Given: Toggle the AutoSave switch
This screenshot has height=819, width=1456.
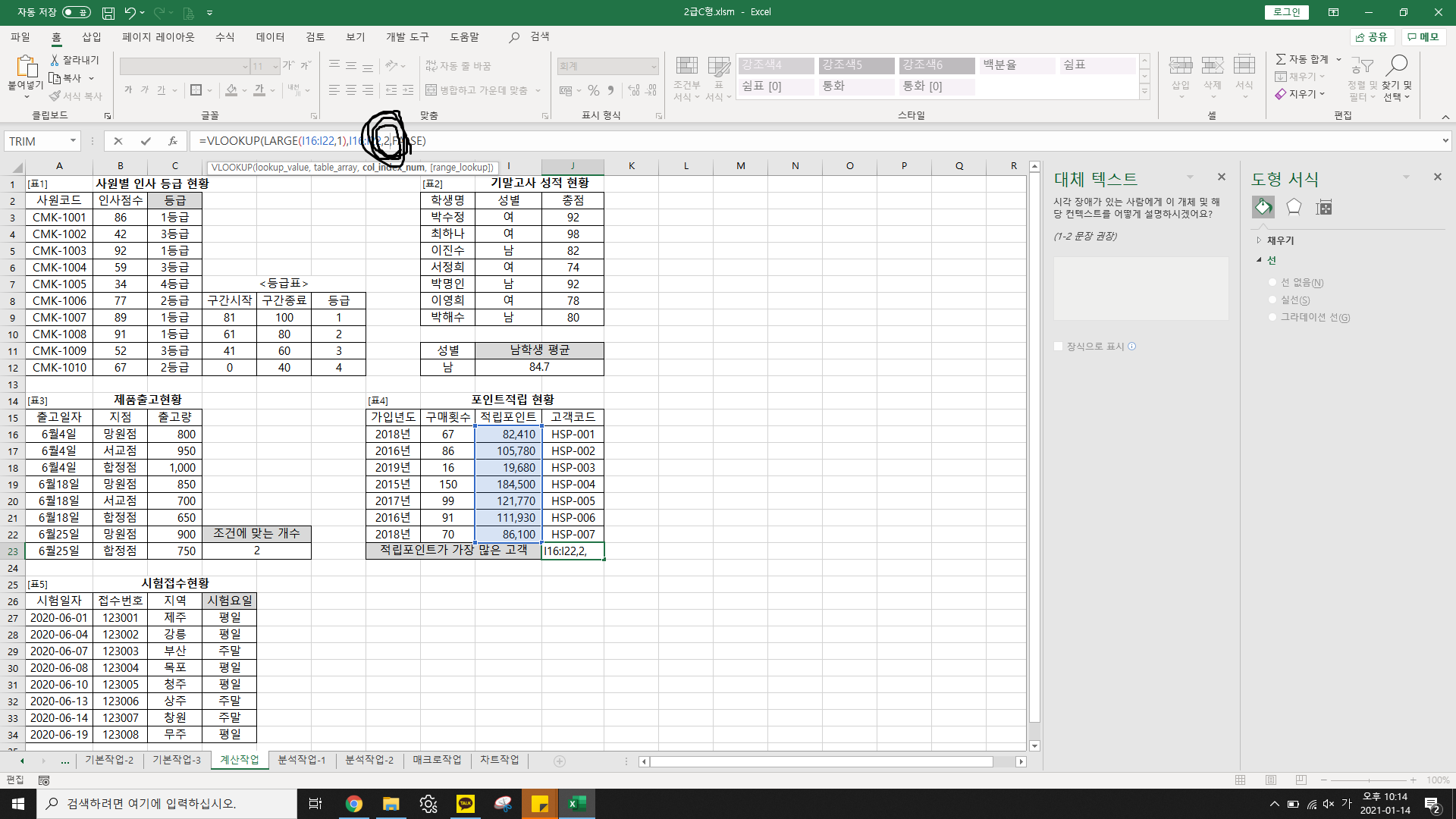Looking at the screenshot, I should coord(76,12).
